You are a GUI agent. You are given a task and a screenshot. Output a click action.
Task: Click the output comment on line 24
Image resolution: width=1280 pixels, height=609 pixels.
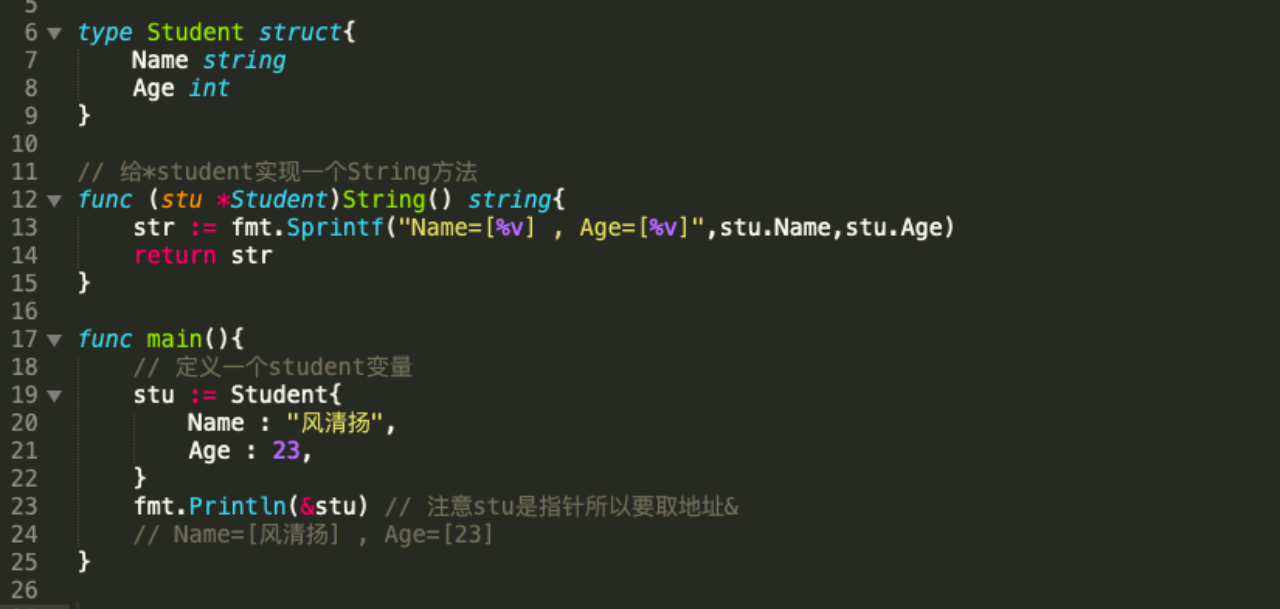coord(314,535)
